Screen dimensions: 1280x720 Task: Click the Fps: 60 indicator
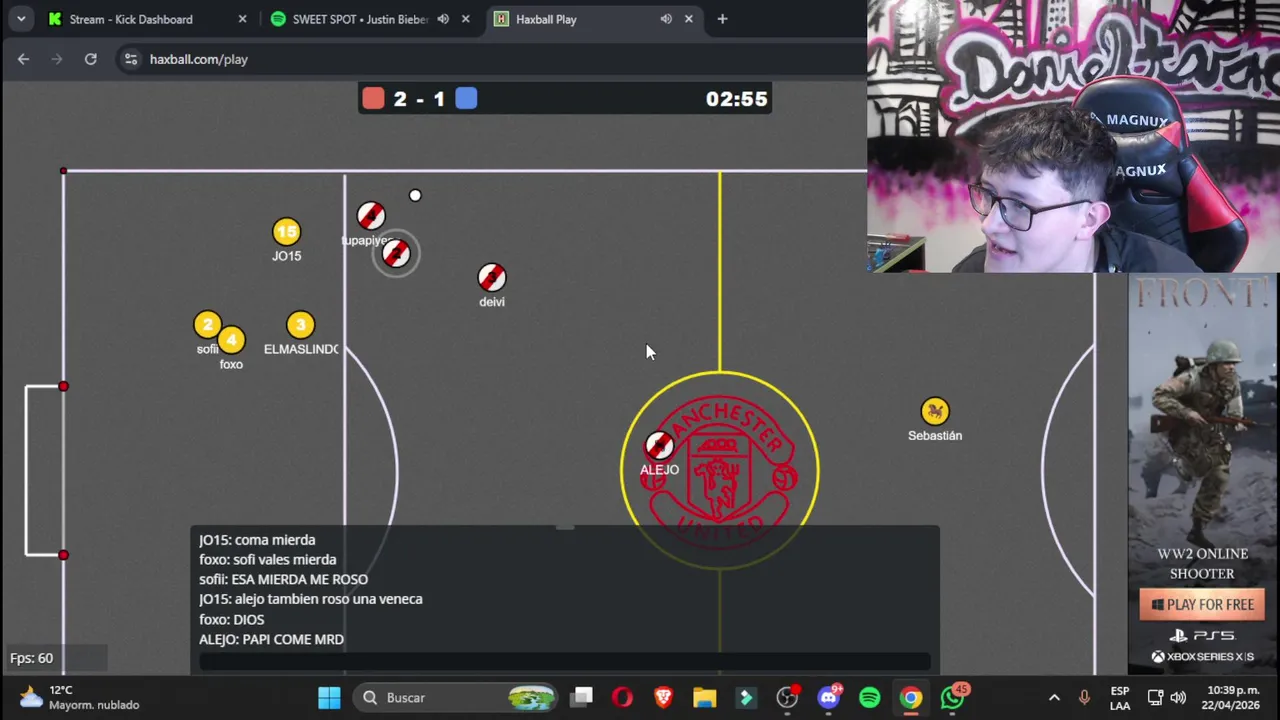click(x=31, y=658)
